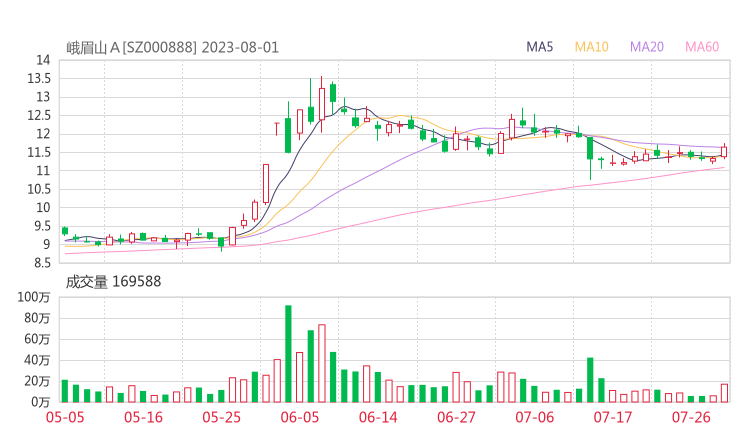Click the 13.5 price axis label

pos(39,78)
